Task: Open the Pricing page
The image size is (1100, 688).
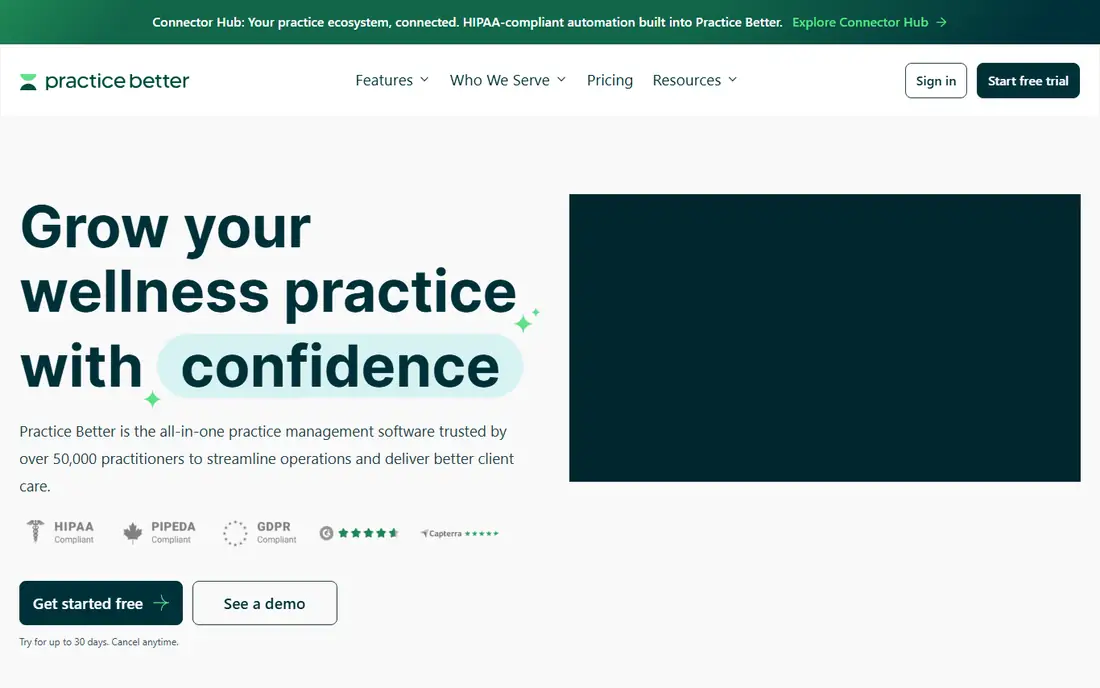Action: pyautogui.click(x=610, y=80)
